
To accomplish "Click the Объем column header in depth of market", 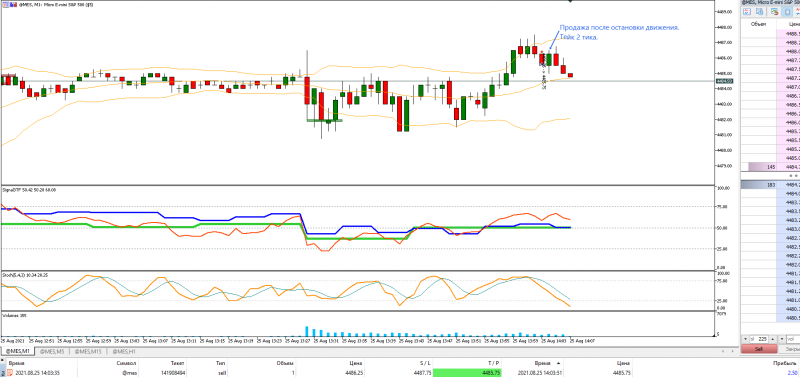I will (758, 24).
